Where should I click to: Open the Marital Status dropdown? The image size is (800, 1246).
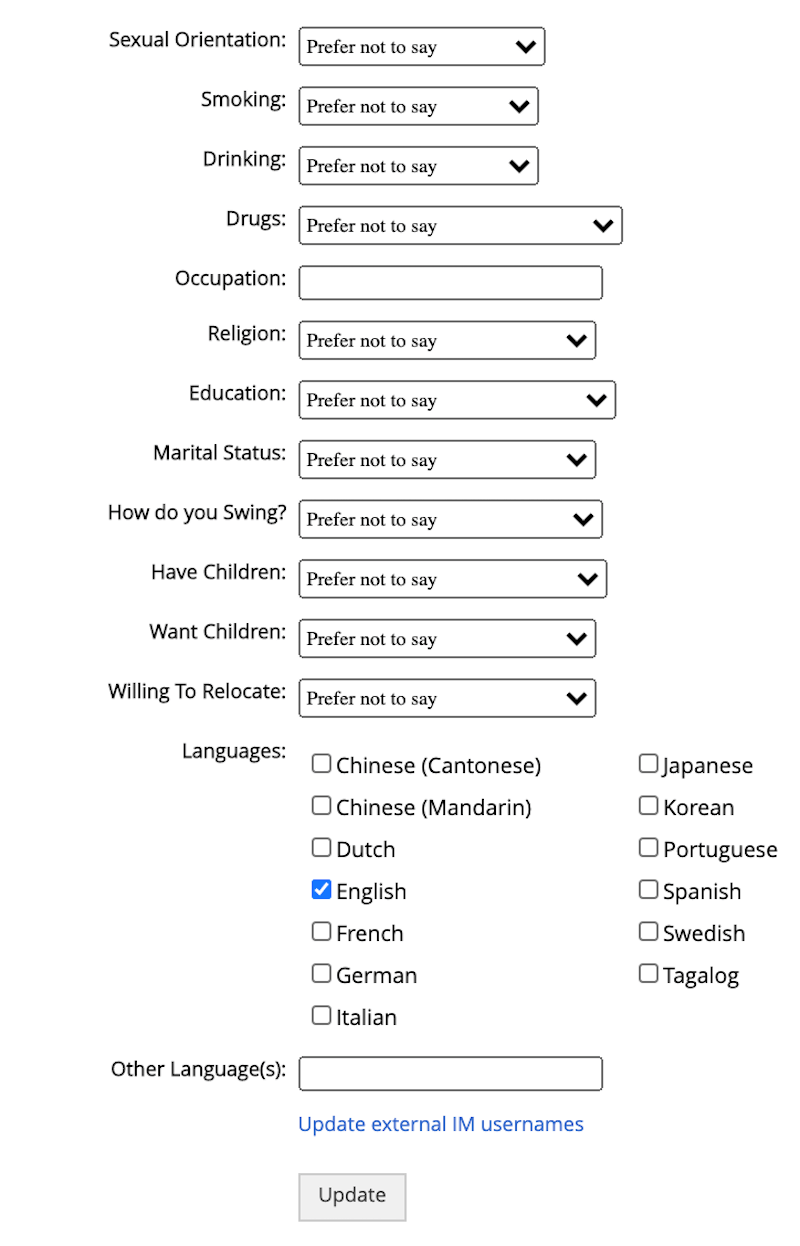[x=447, y=460]
